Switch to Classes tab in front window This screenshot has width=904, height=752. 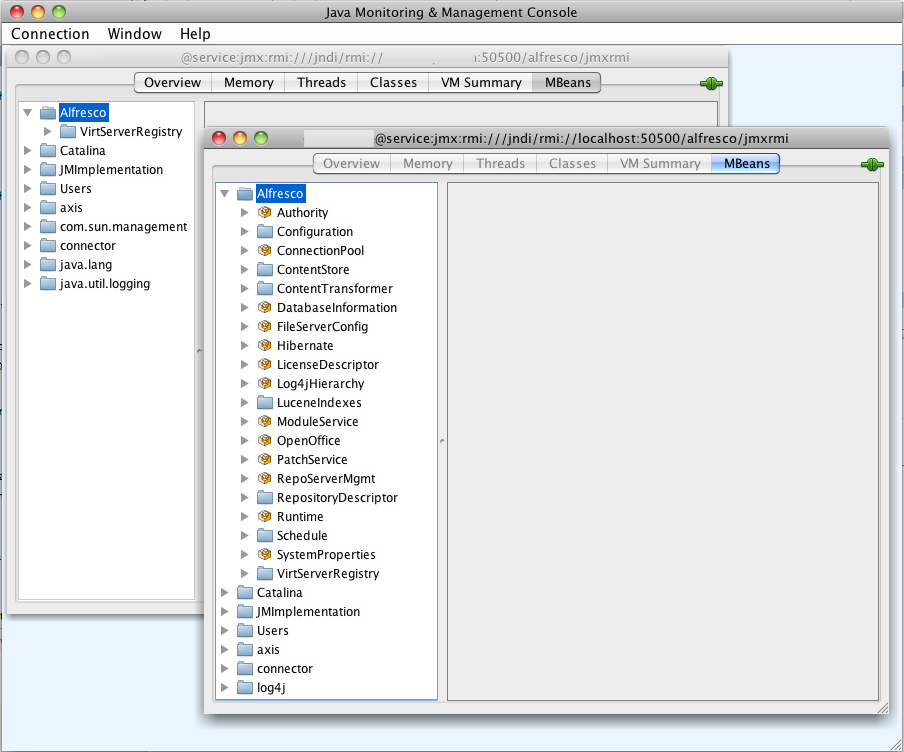[x=572, y=164]
